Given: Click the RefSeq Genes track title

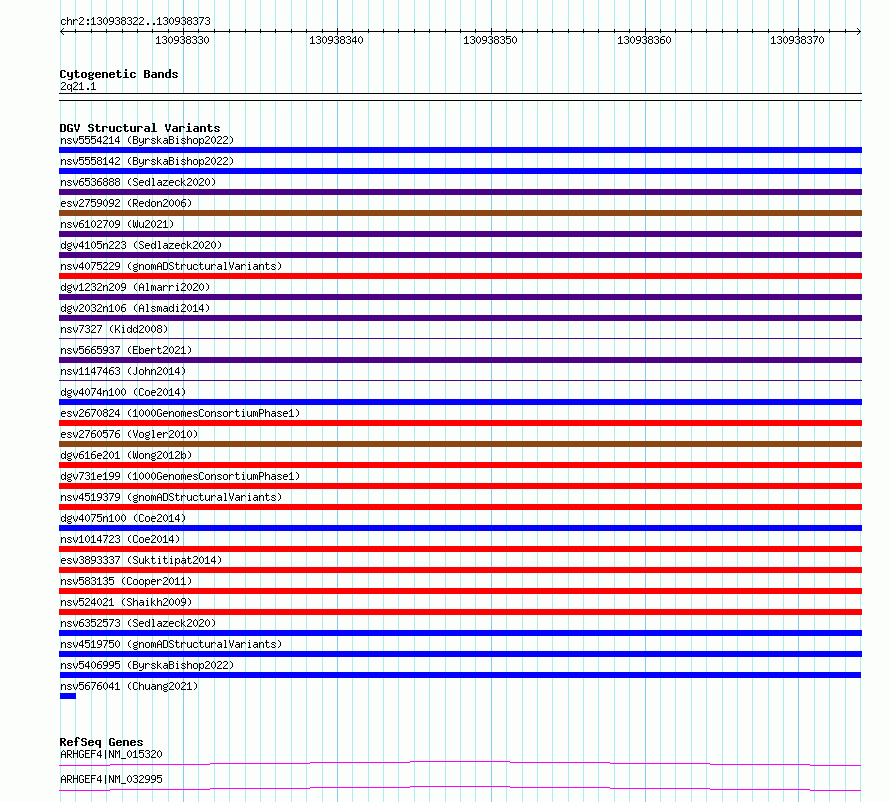Looking at the screenshot, I should tap(101, 742).
